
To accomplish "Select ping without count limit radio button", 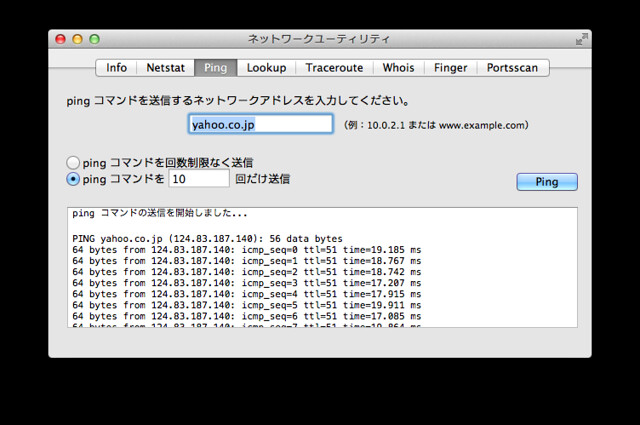I will (x=73, y=162).
